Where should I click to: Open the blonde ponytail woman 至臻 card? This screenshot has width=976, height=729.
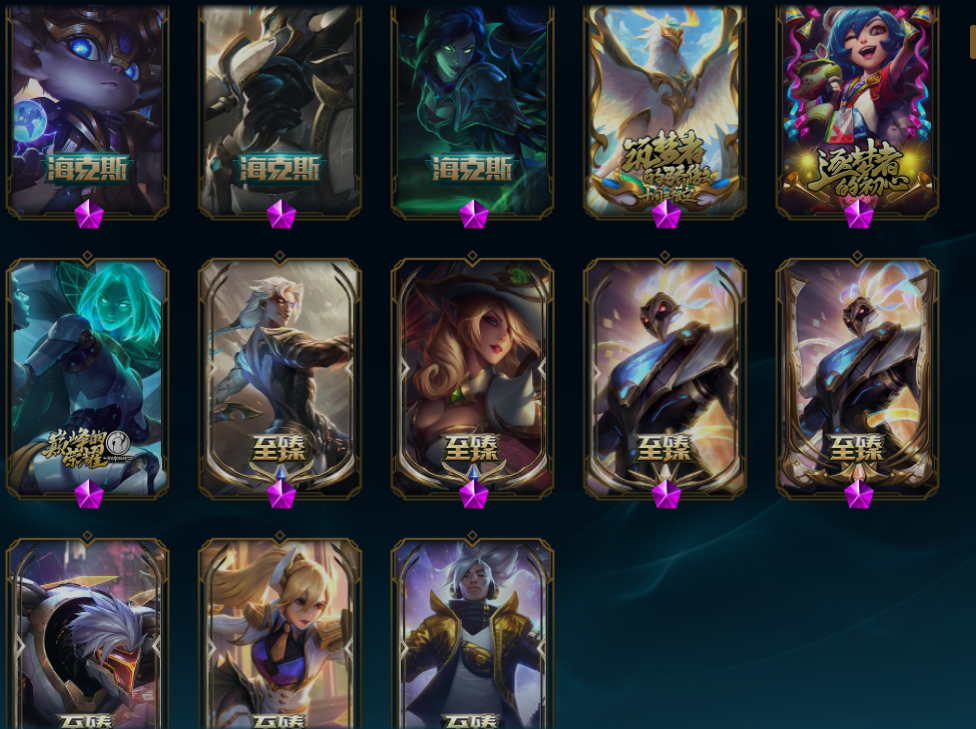coord(279,633)
